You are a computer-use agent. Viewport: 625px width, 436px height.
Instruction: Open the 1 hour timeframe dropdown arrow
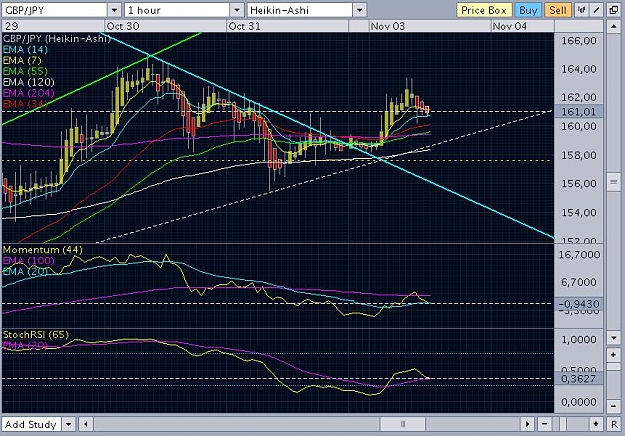point(237,10)
